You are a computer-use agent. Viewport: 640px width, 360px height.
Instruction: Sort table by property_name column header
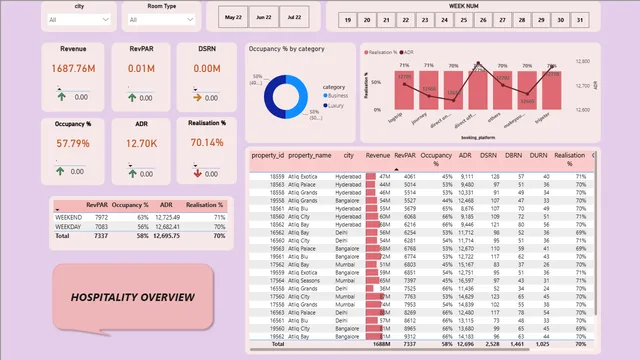310,156
